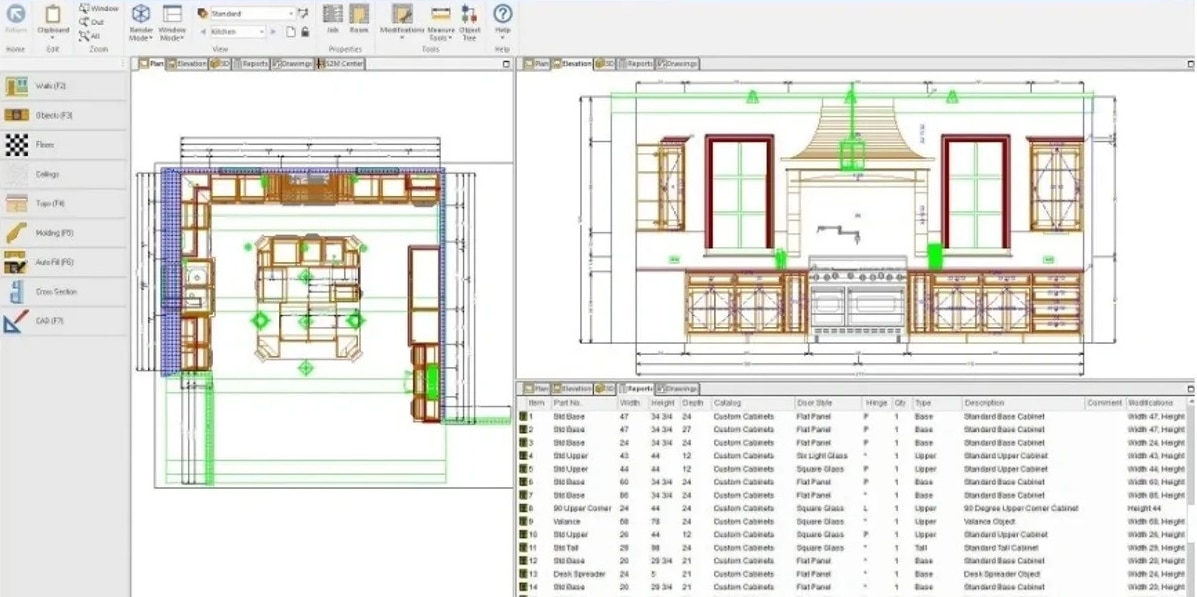
Task: Select Zoom Window
Action: click(x=100, y=8)
